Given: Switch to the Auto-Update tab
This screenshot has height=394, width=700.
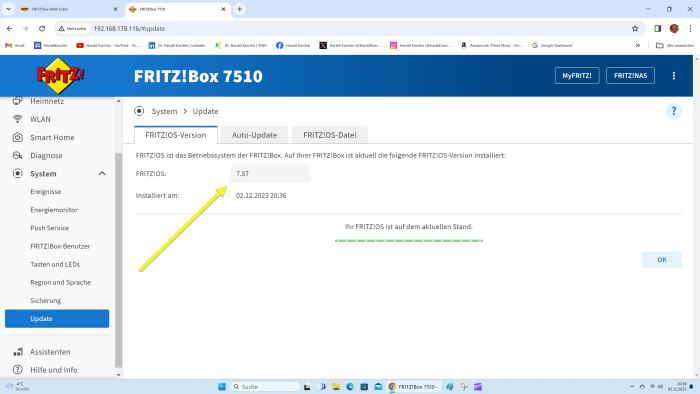Looking at the screenshot, I should point(254,135).
